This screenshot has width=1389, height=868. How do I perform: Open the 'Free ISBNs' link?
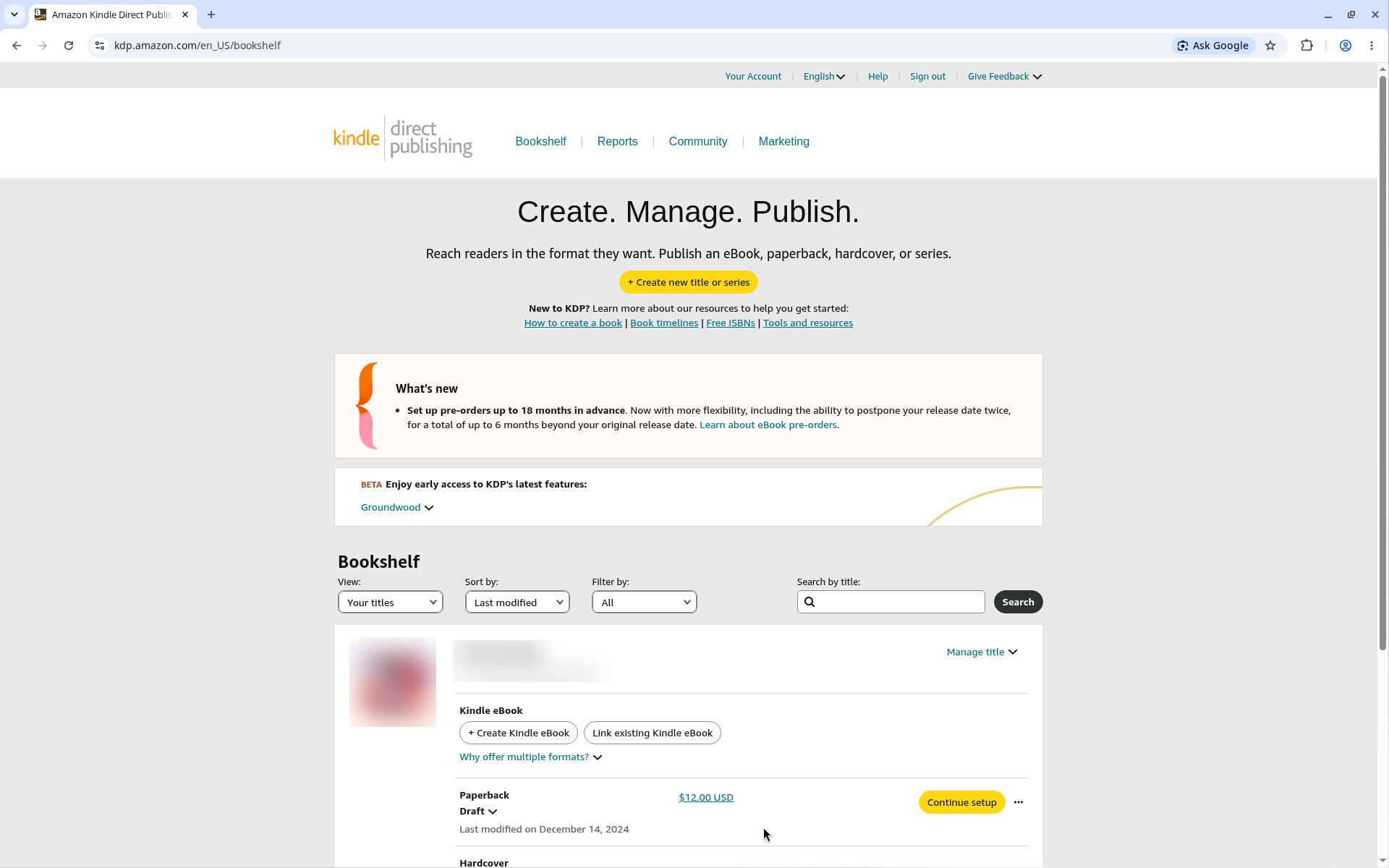coord(730,323)
